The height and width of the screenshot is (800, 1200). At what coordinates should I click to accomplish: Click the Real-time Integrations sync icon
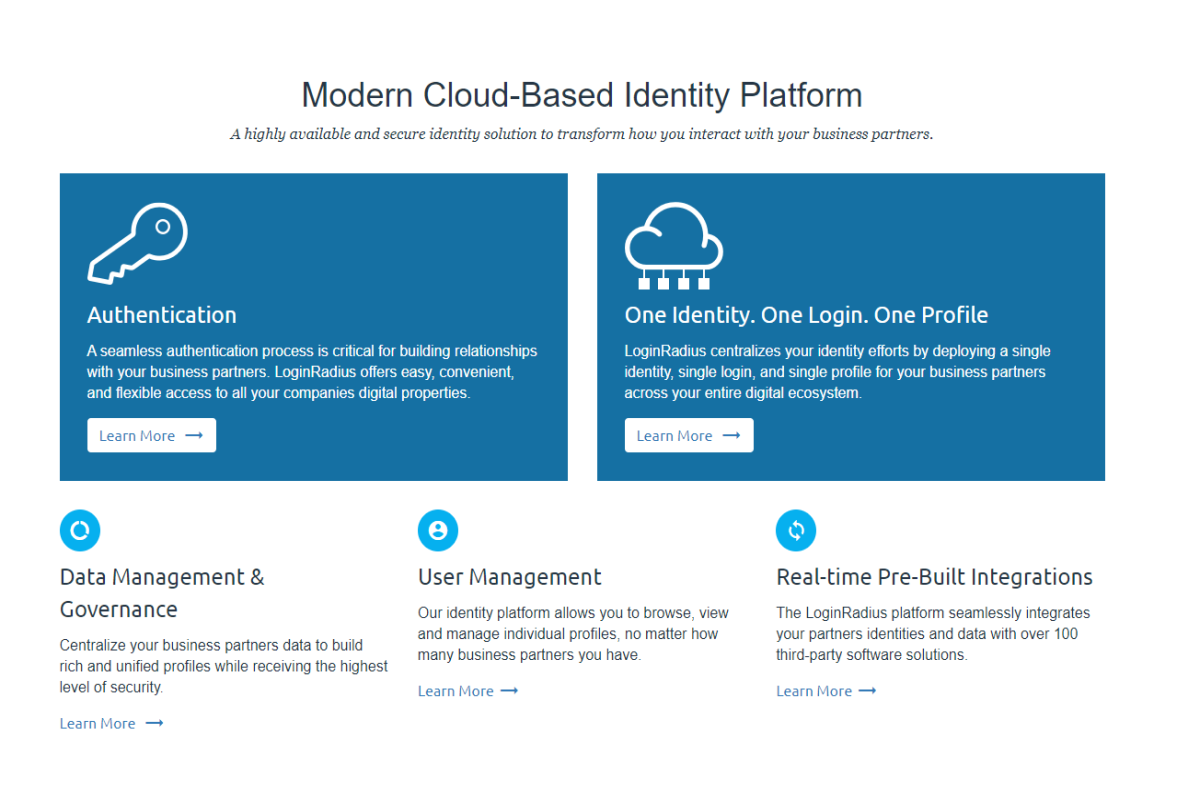pyautogui.click(x=796, y=530)
